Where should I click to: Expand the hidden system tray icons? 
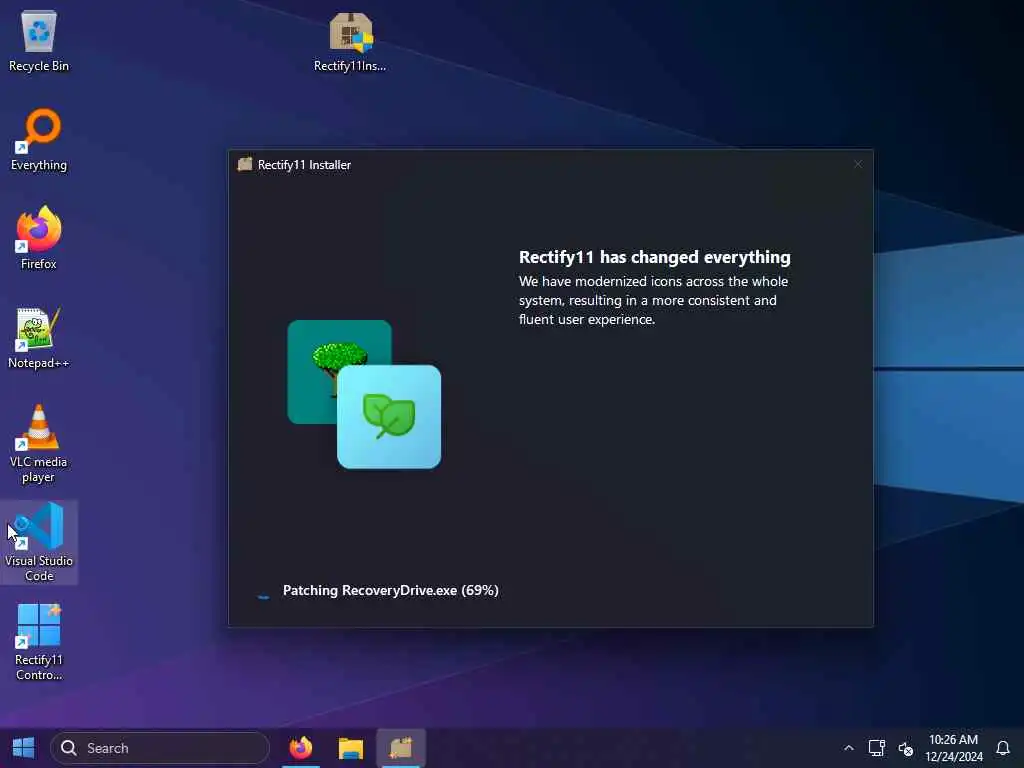848,748
